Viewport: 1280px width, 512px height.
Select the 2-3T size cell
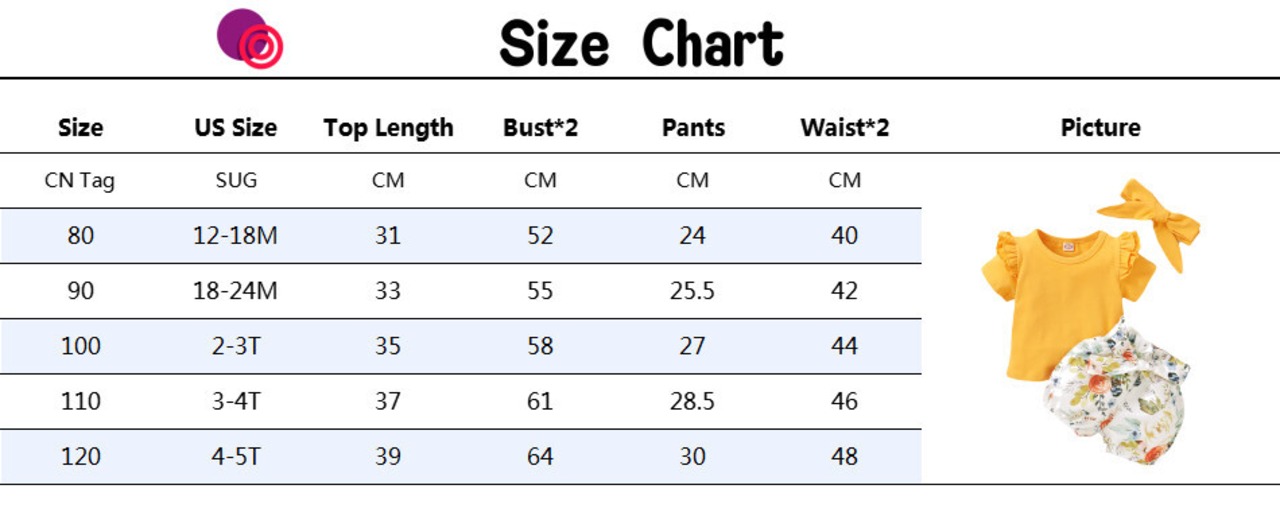tap(236, 346)
